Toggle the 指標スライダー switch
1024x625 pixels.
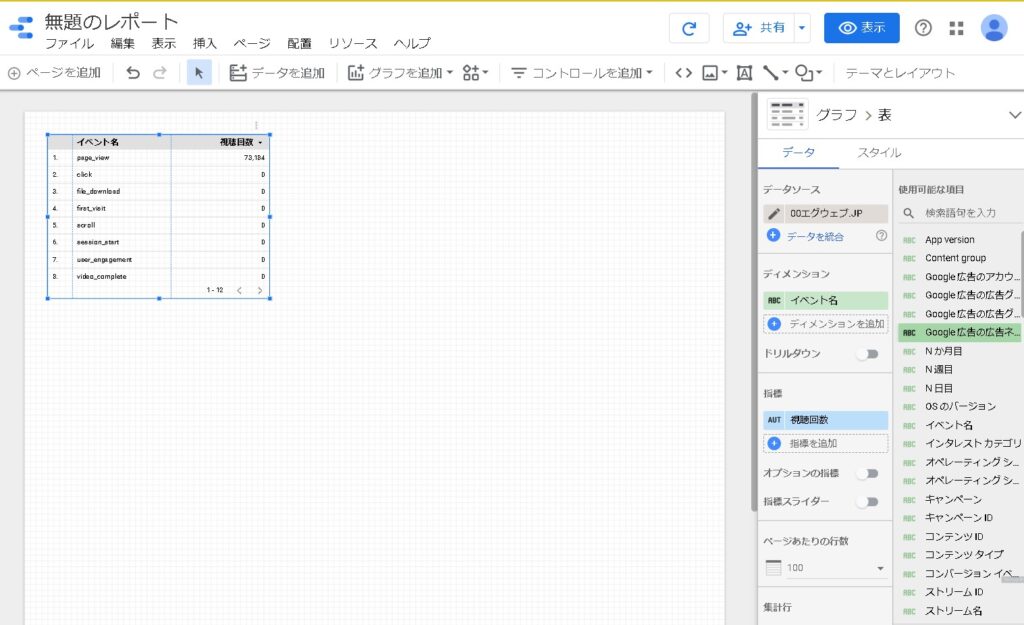point(866,502)
